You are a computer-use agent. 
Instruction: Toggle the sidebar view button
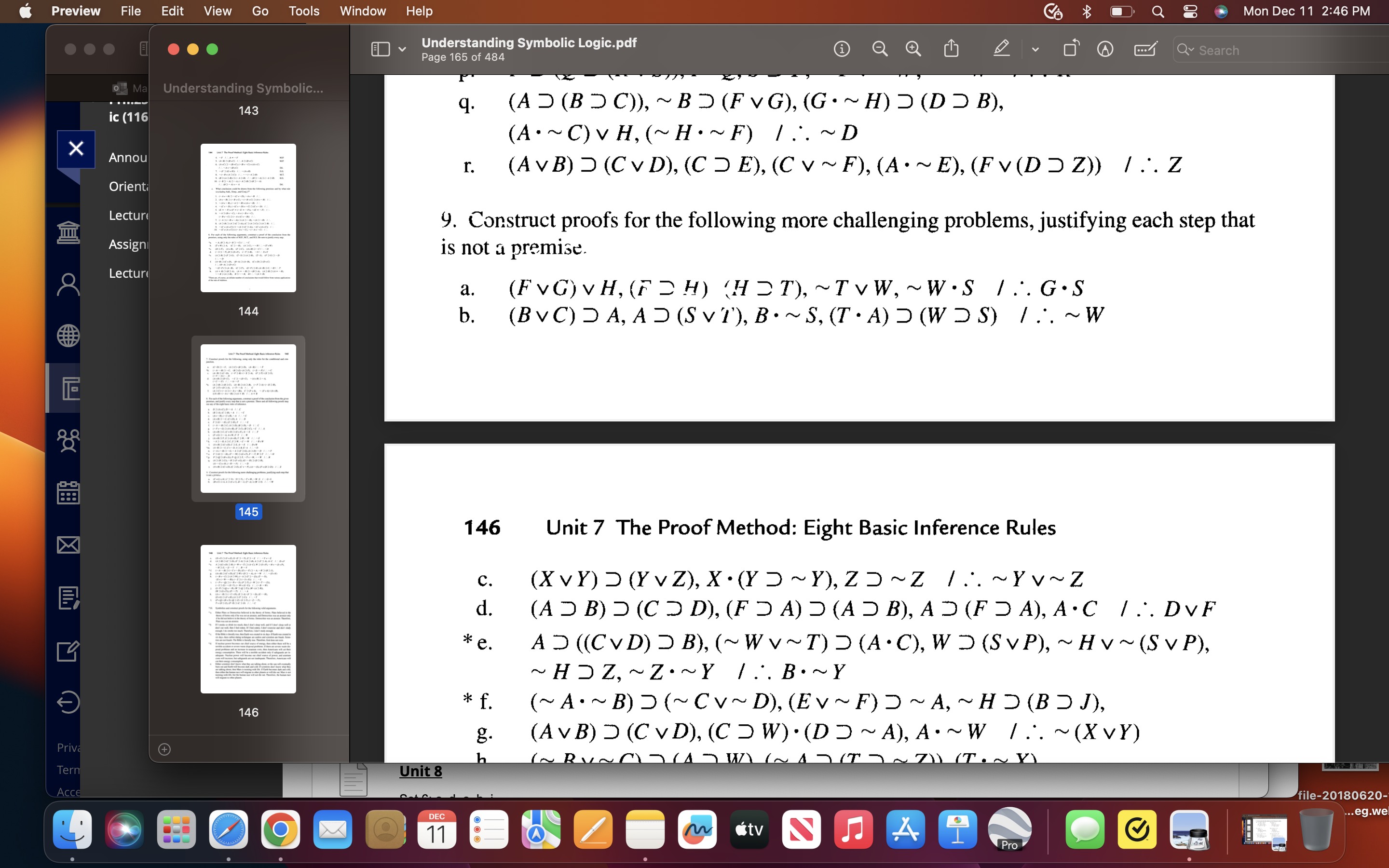click(x=381, y=49)
